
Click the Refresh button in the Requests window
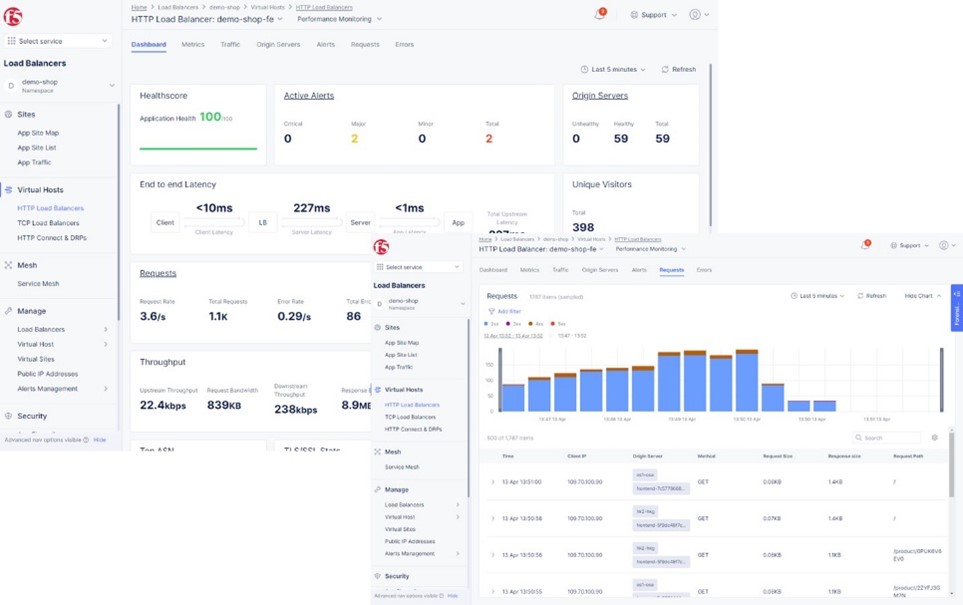871,296
